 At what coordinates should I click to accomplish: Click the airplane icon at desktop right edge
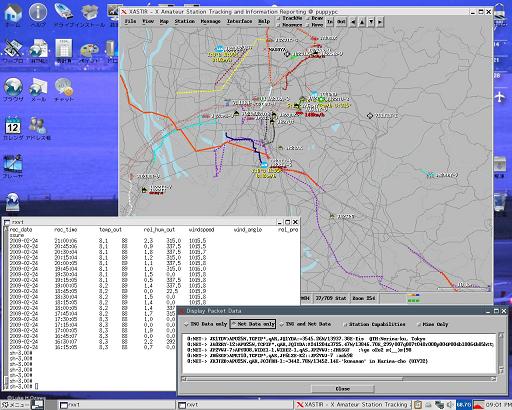(x=500, y=97)
